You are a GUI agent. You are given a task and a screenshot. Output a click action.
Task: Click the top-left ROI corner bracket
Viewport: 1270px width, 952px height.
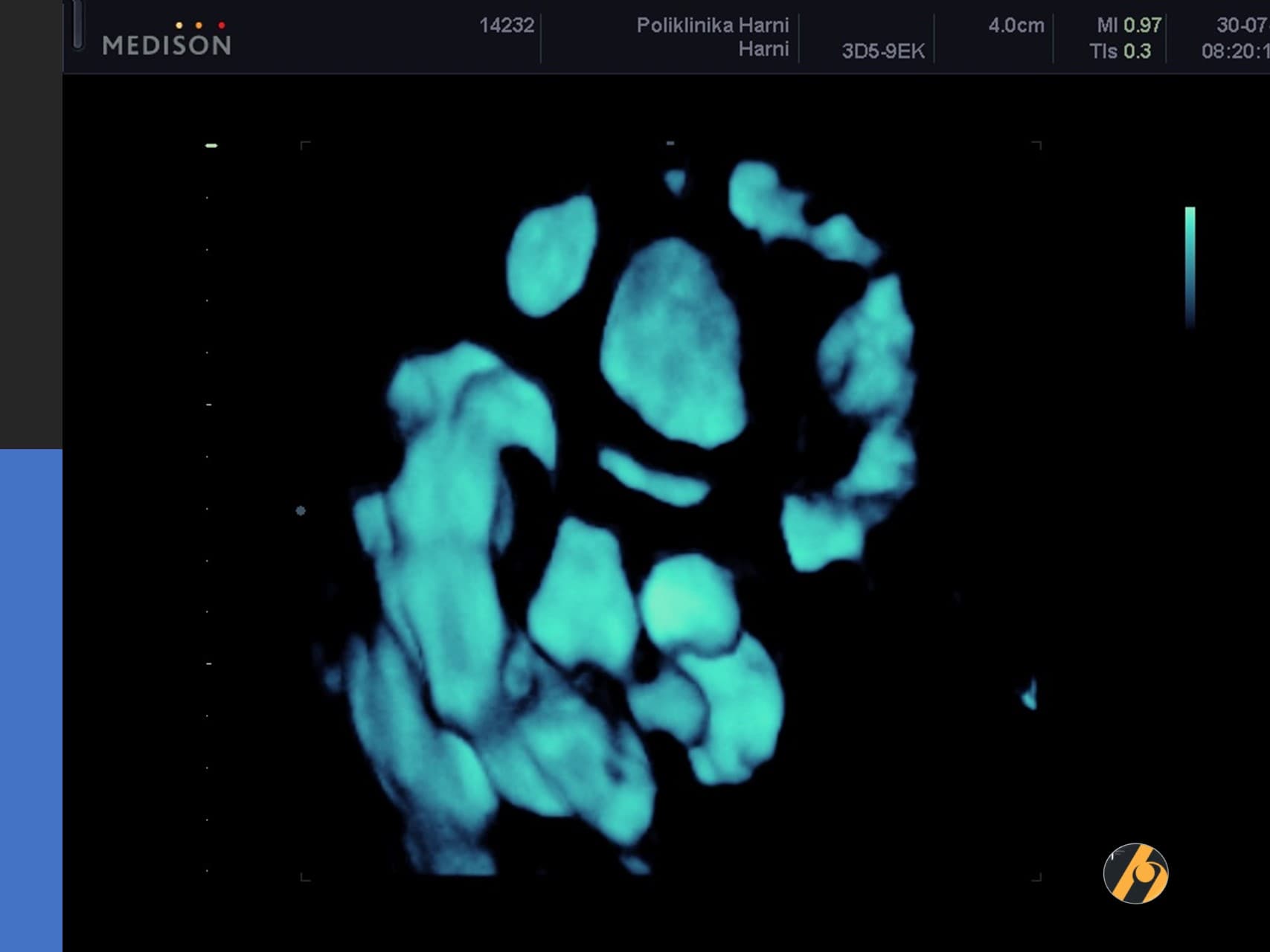[304, 145]
